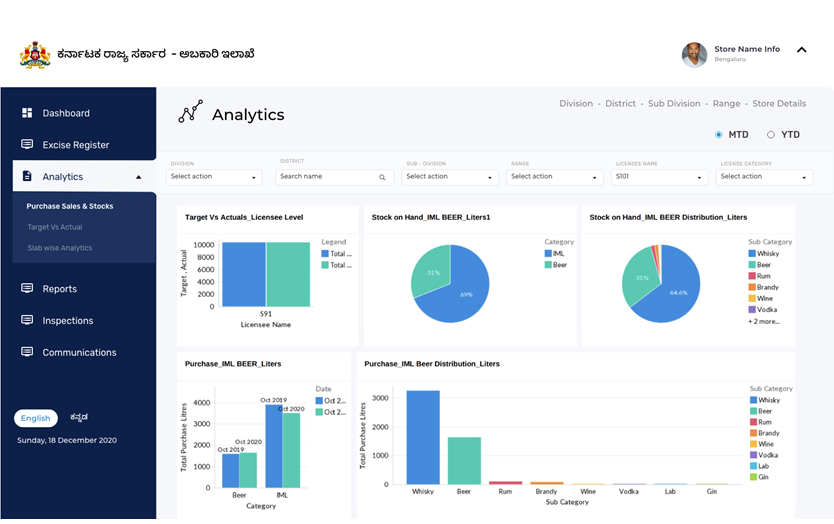This screenshot has height=524, width=834.
Task: Click the Dashboard grid icon
Action: pos(27,113)
